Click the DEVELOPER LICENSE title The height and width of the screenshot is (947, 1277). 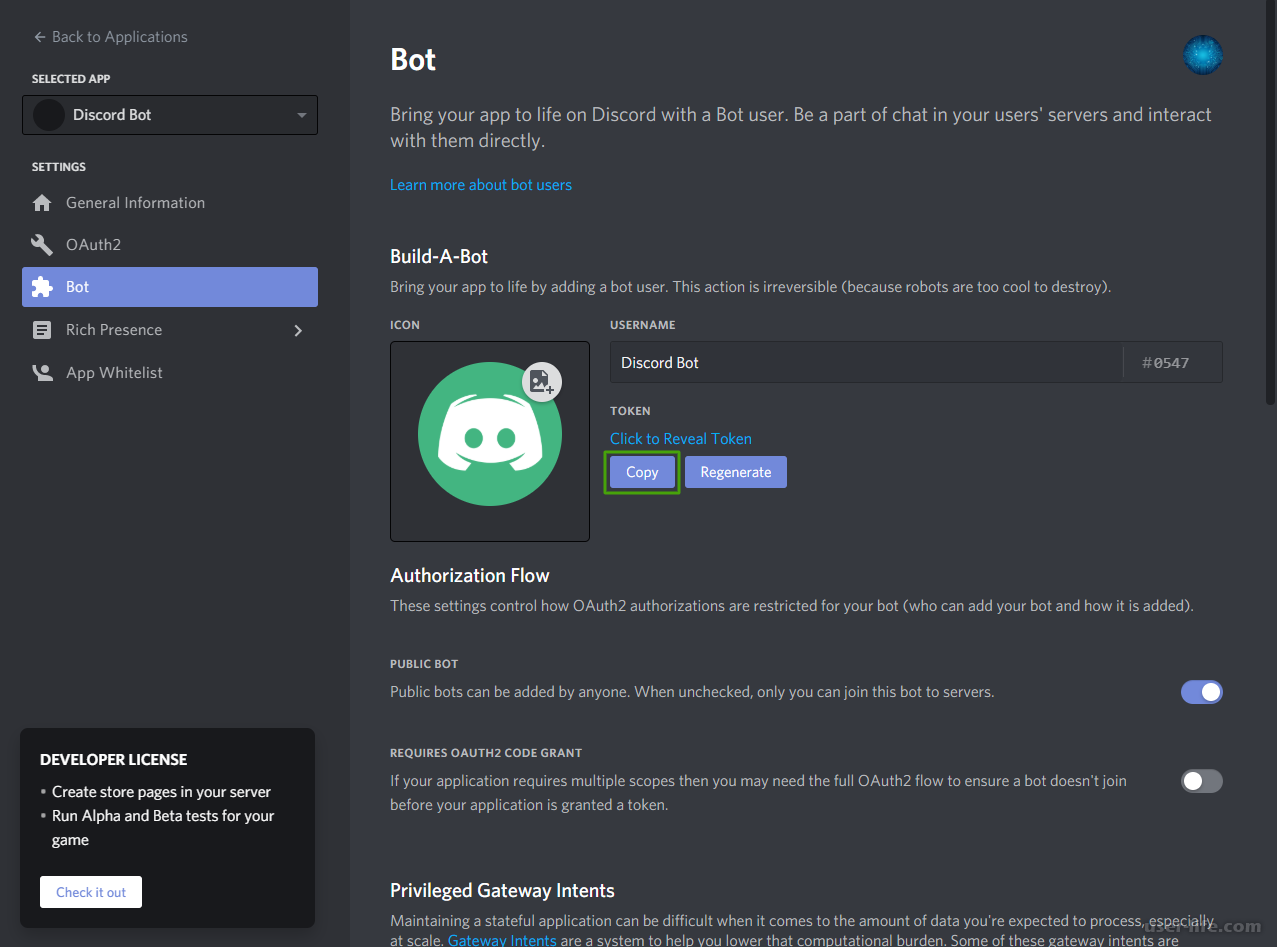click(114, 760)
